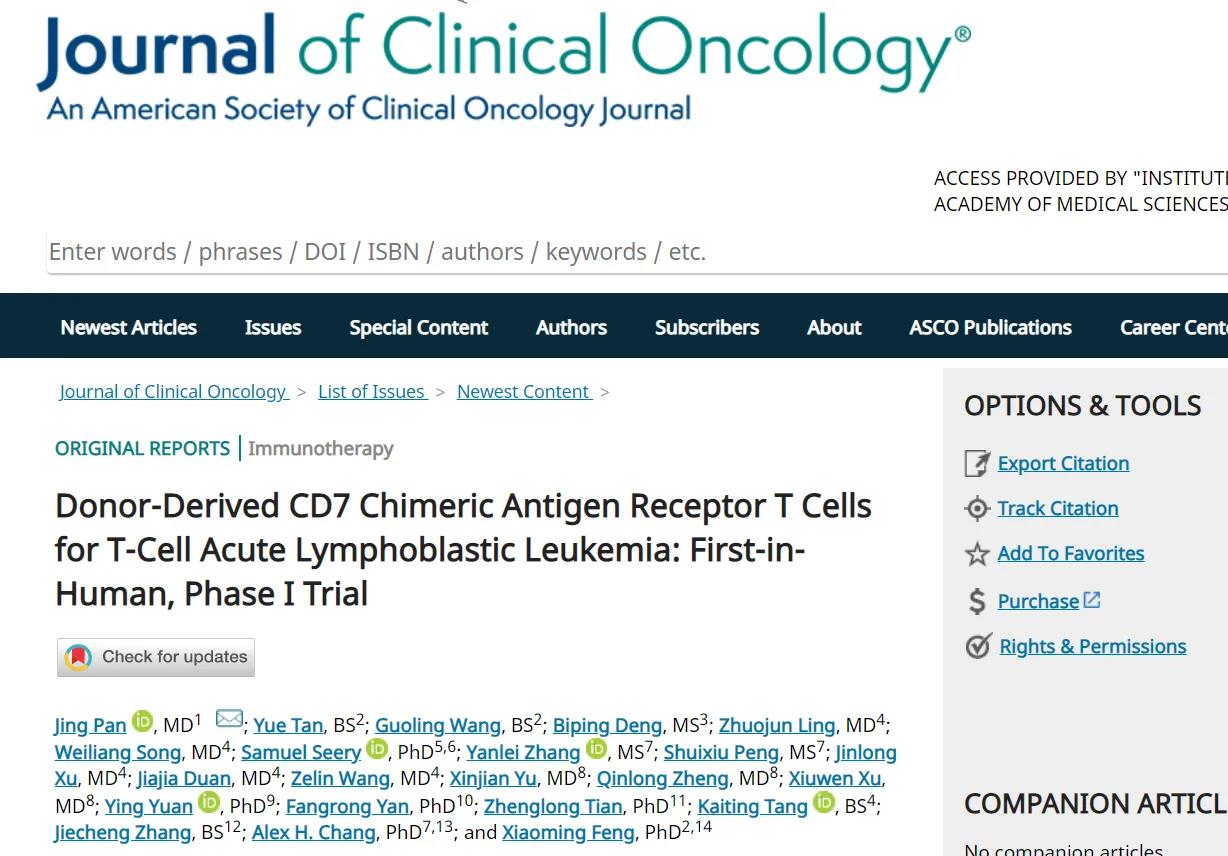This screenshot has width=1228, height=856.
Task: Open Kaiting Tang's ORCID icon
Action: (824, 802)
